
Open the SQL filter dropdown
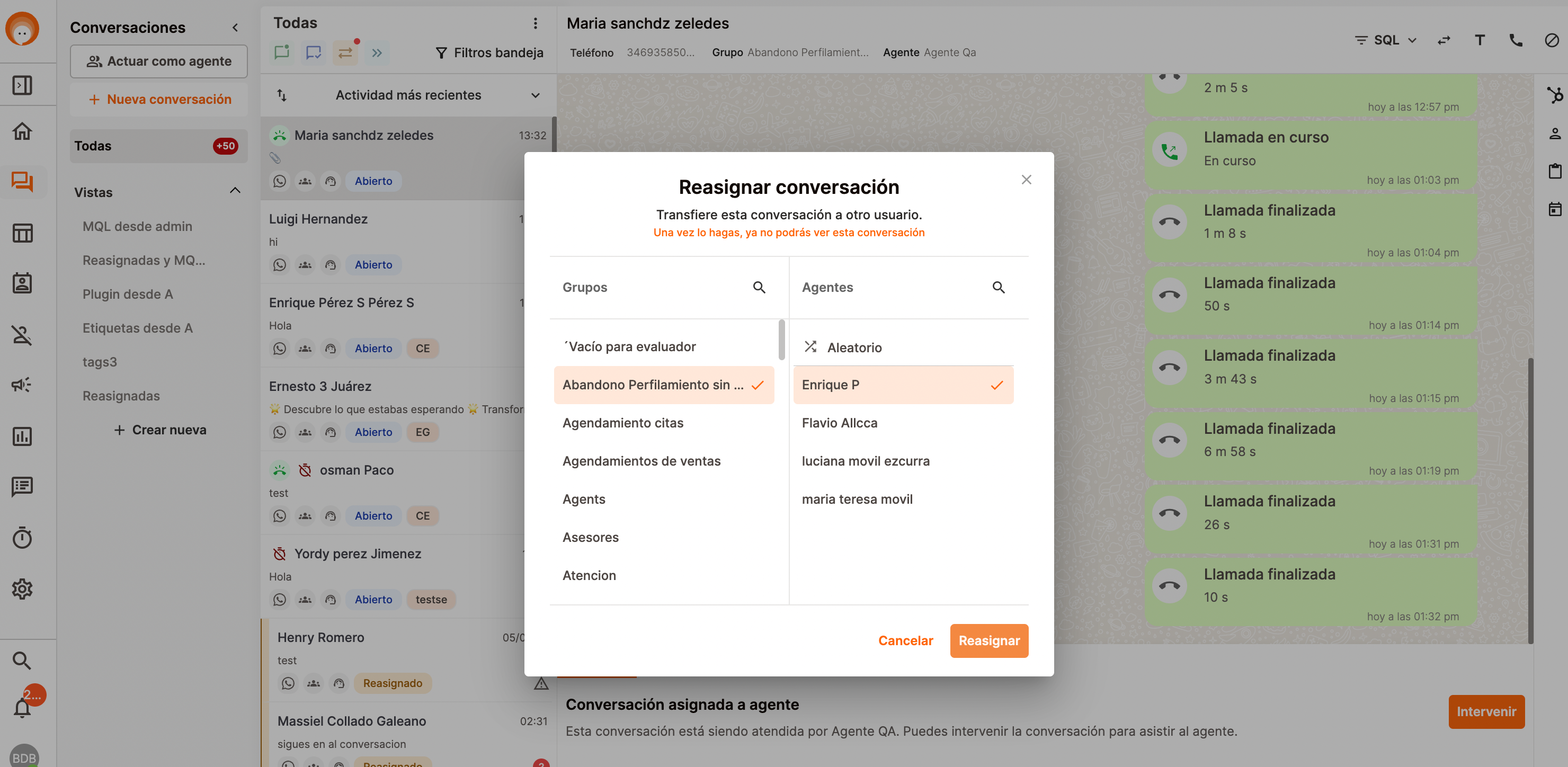(1386, 40)
